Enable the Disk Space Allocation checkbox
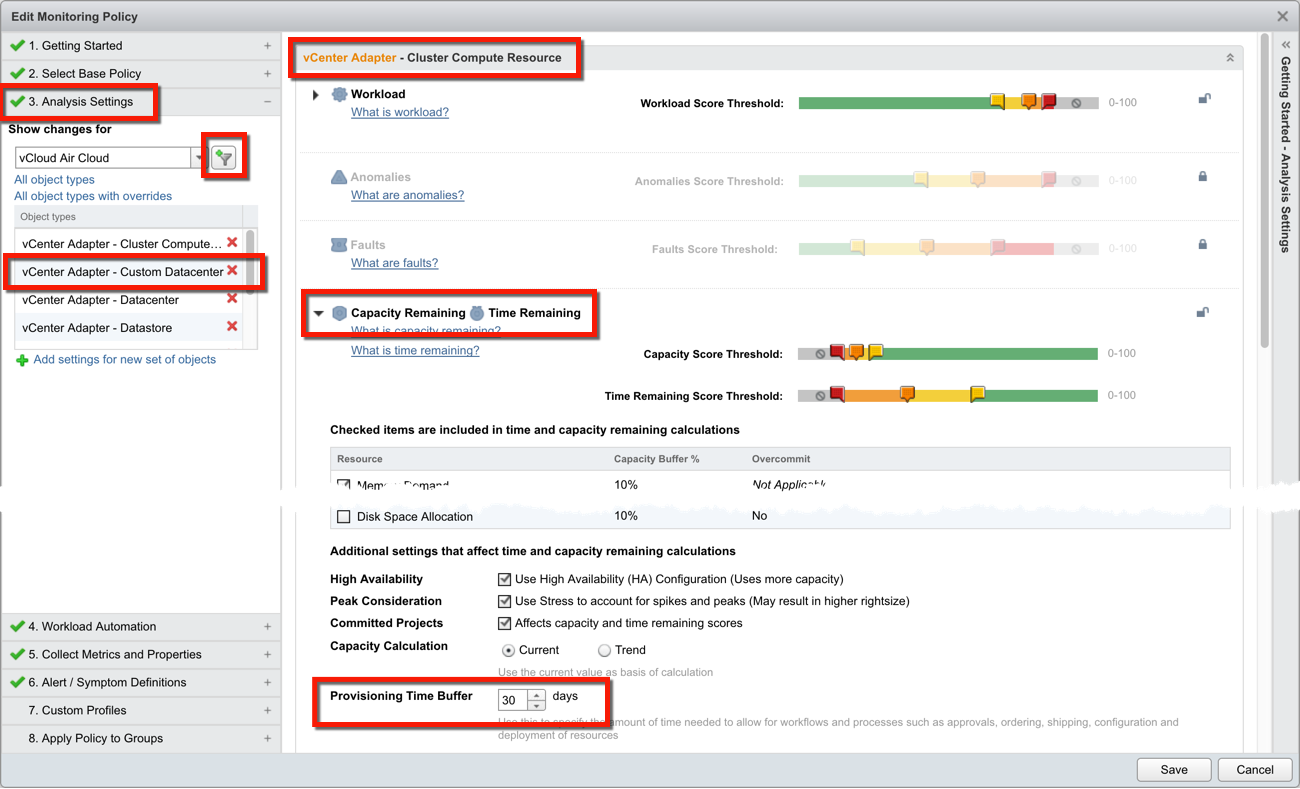The width and height of the screenshot is (1300, 789). coord(344,516)
